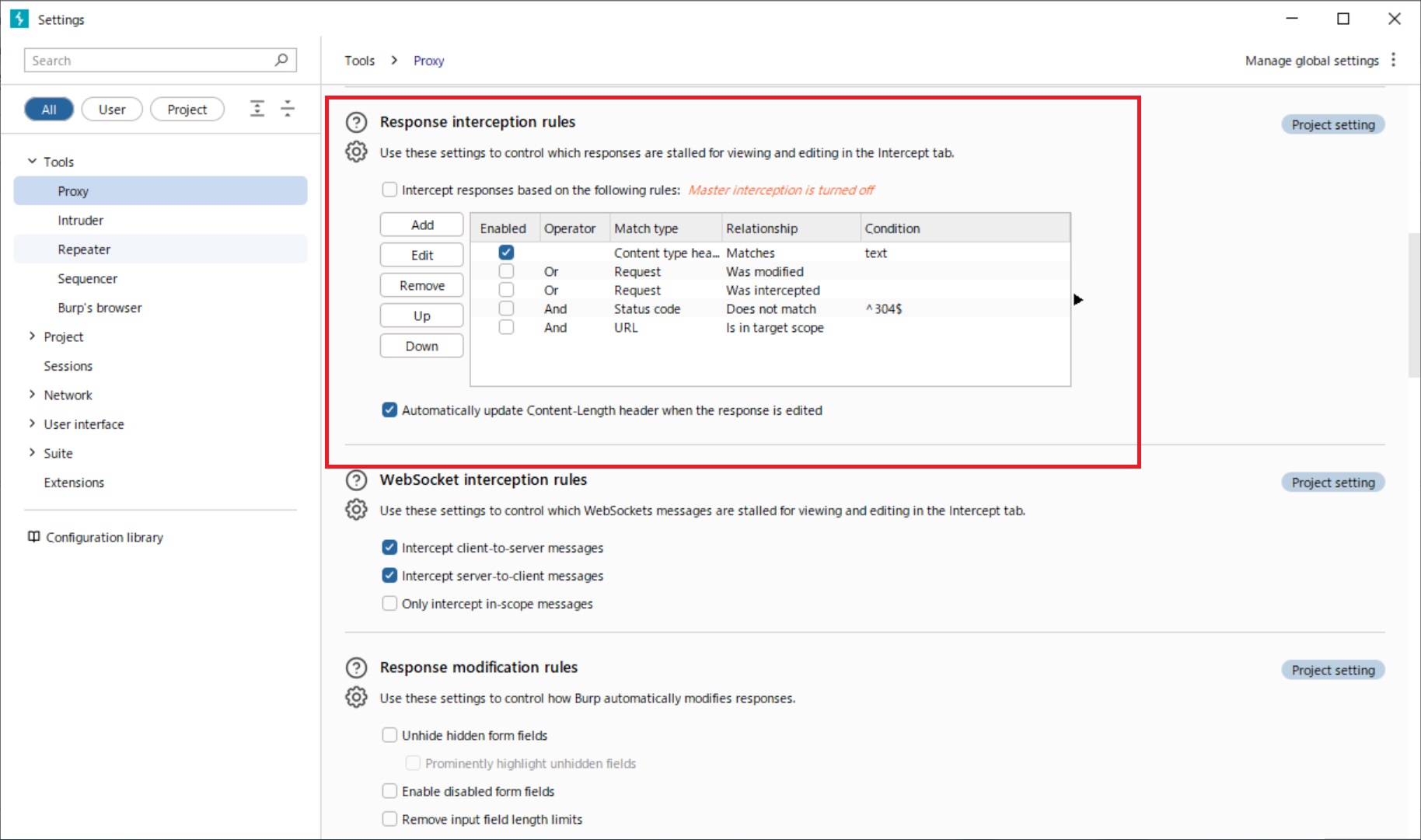Click the Edit rule button
Viewport: 1421px width, 840px height.
pyautogui.click(x=422, y=255)
